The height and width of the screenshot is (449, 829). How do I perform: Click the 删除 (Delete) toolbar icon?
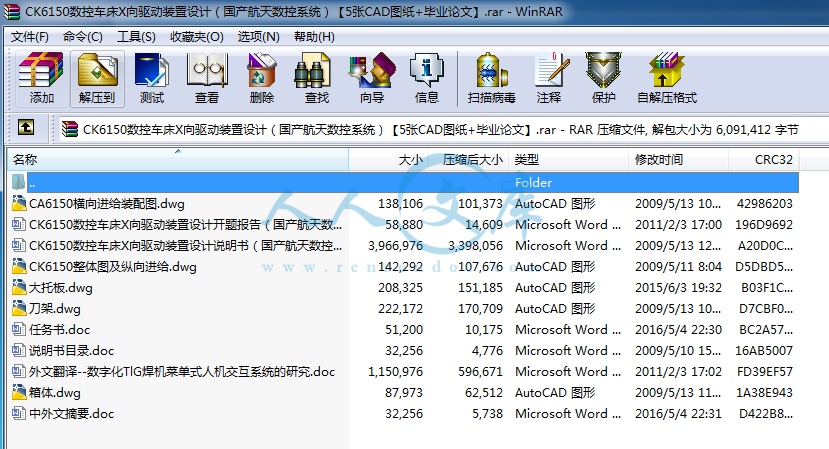coord(262,78)
